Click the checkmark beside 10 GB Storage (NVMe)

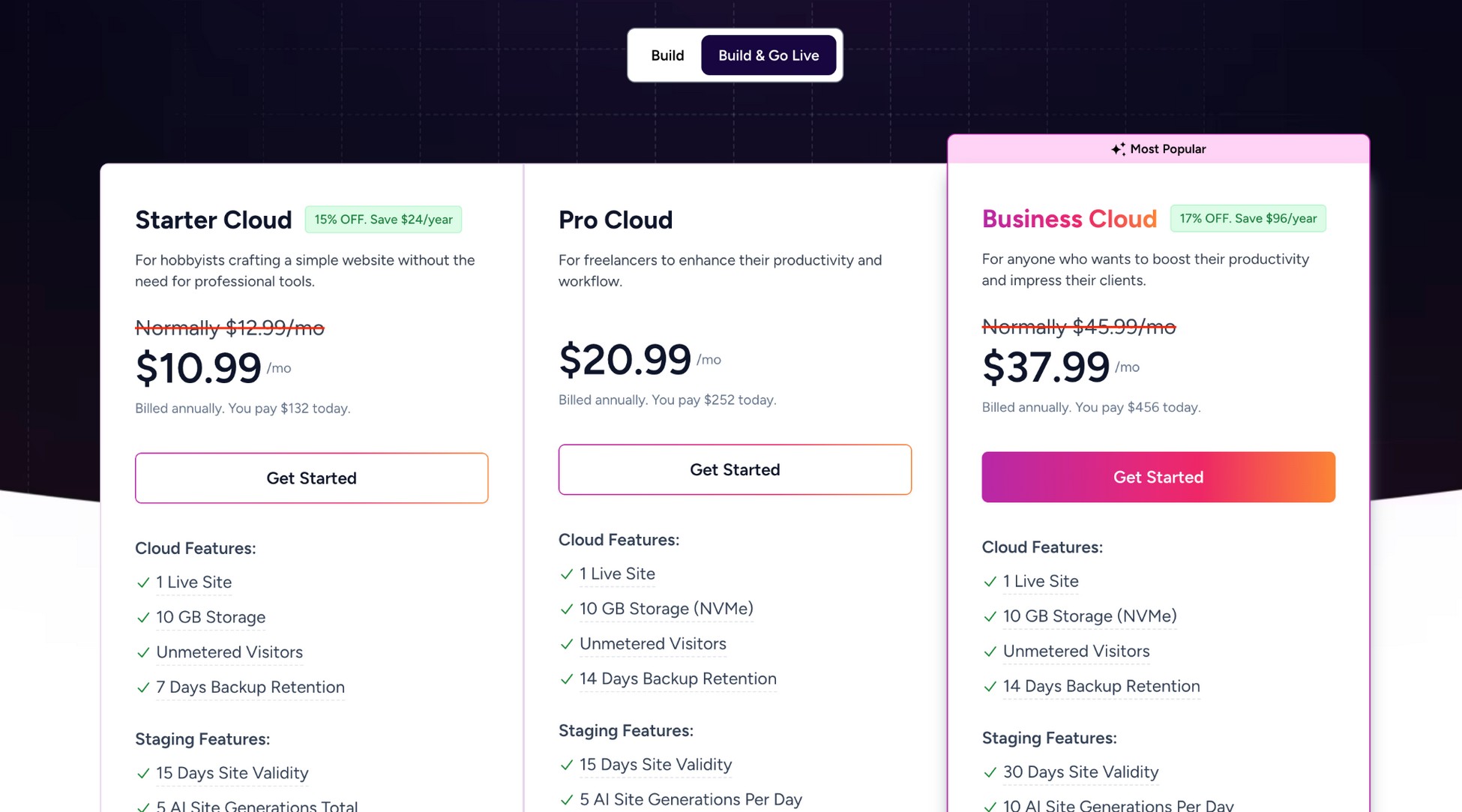[x=565, y=609]
